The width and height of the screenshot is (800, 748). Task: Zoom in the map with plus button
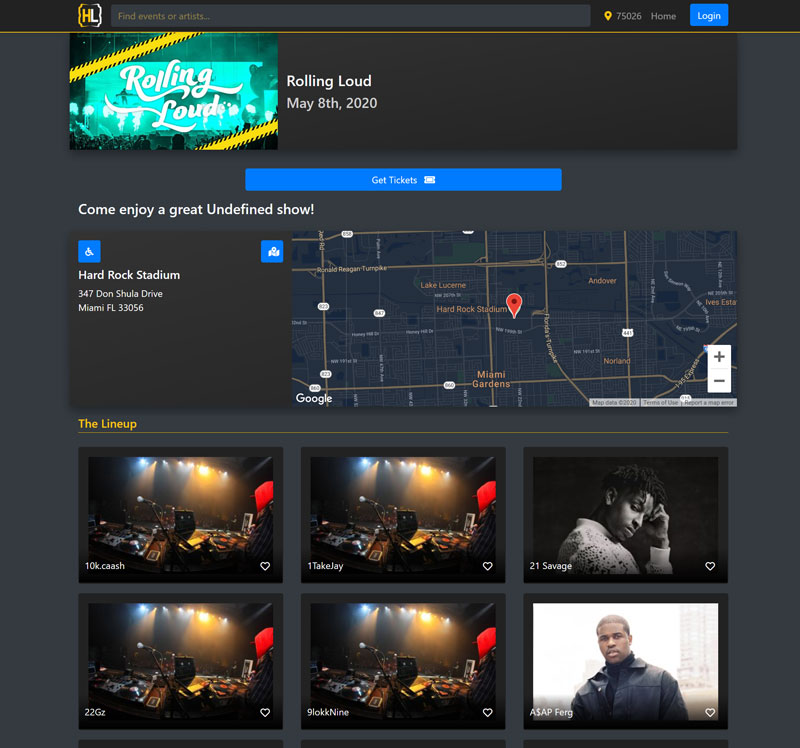[x=719, y=357]
